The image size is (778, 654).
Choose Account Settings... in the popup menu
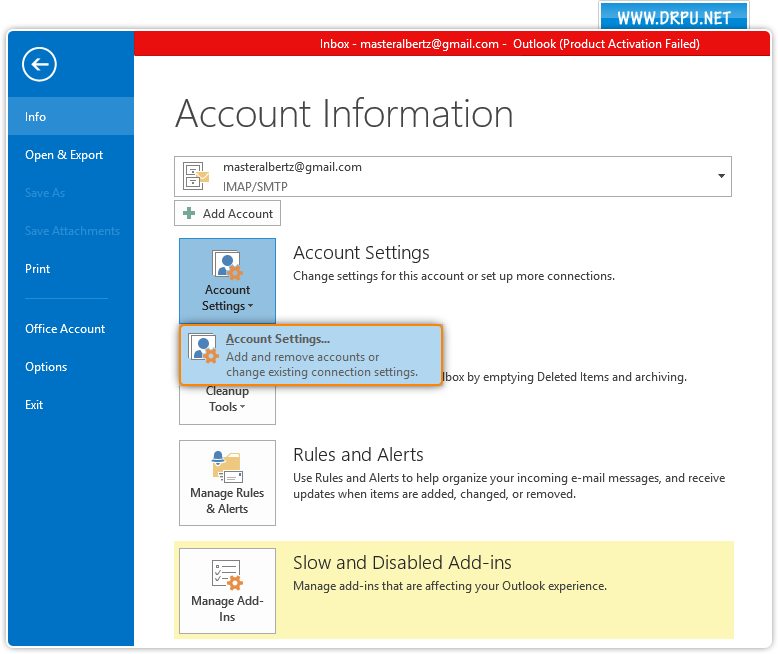point(311,355)
